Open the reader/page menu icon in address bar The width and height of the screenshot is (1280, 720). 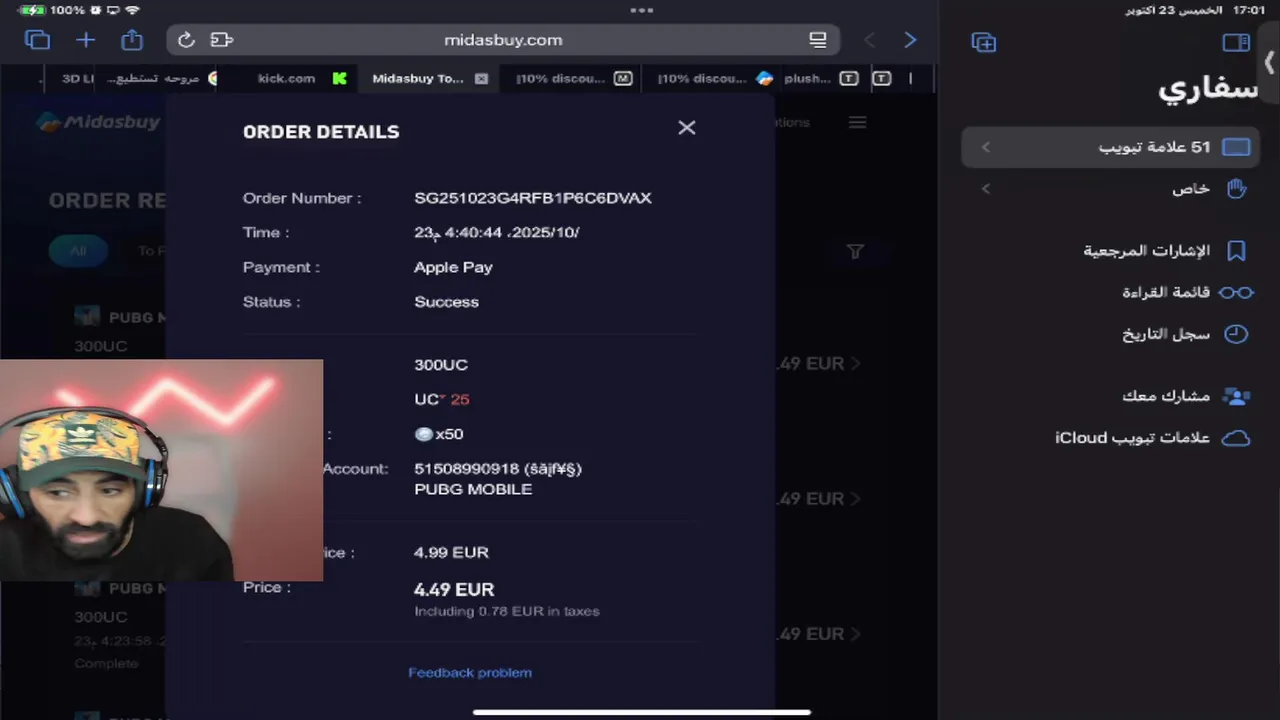pyautogui.click(x=818, y=40)
